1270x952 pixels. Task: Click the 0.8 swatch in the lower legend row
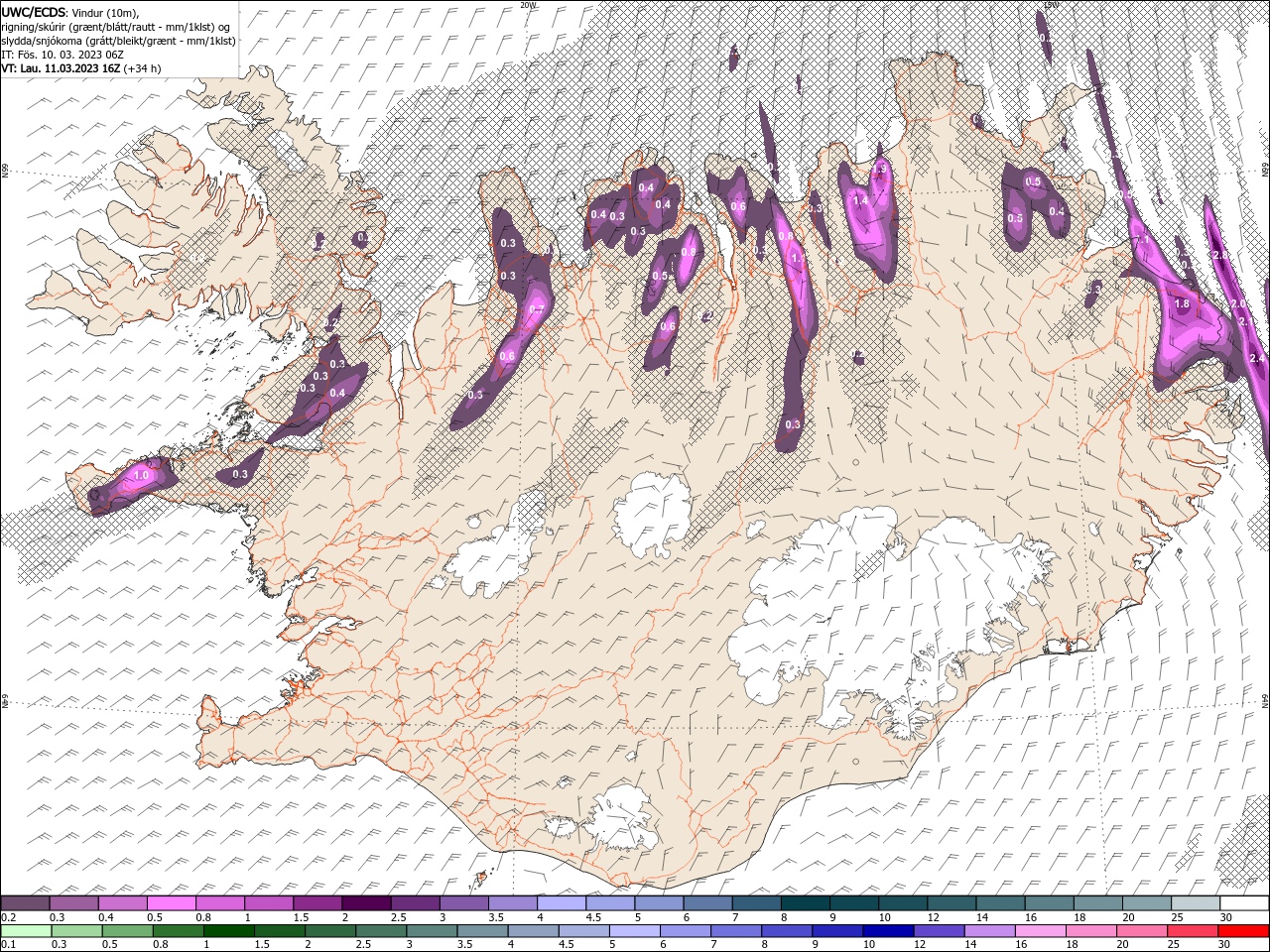178,931
